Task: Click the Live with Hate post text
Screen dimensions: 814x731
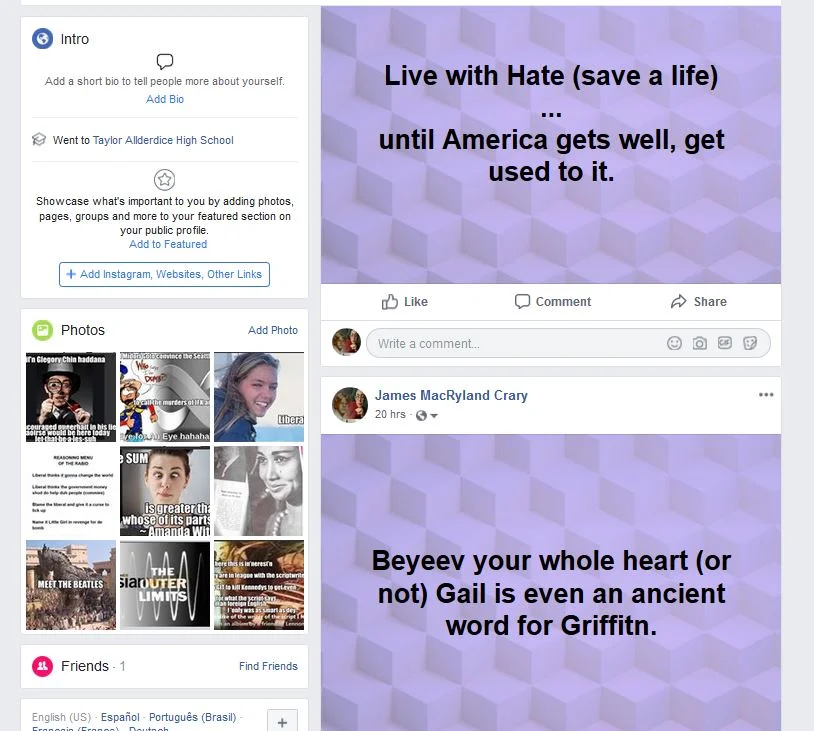Action: coord(551,124)
